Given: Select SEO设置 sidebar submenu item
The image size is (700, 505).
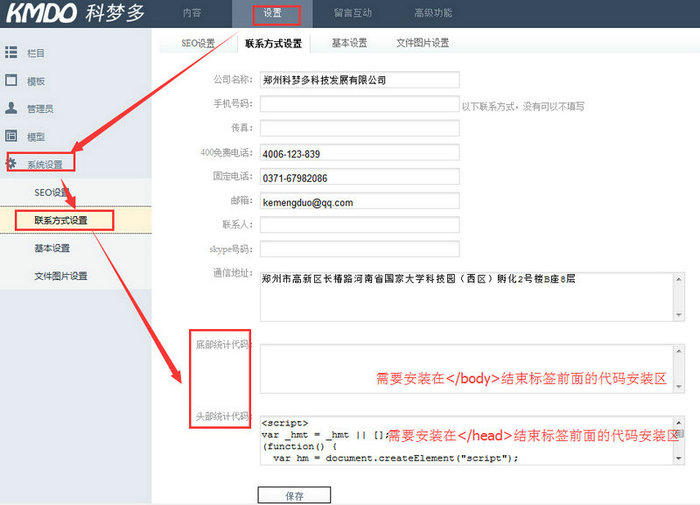Looking at the screenshot, I should click(x=52, y=192).
